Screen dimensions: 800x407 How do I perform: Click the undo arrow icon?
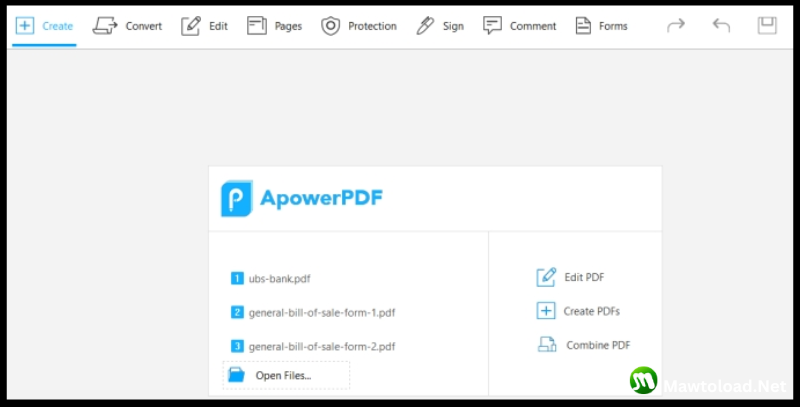(721, 25)
